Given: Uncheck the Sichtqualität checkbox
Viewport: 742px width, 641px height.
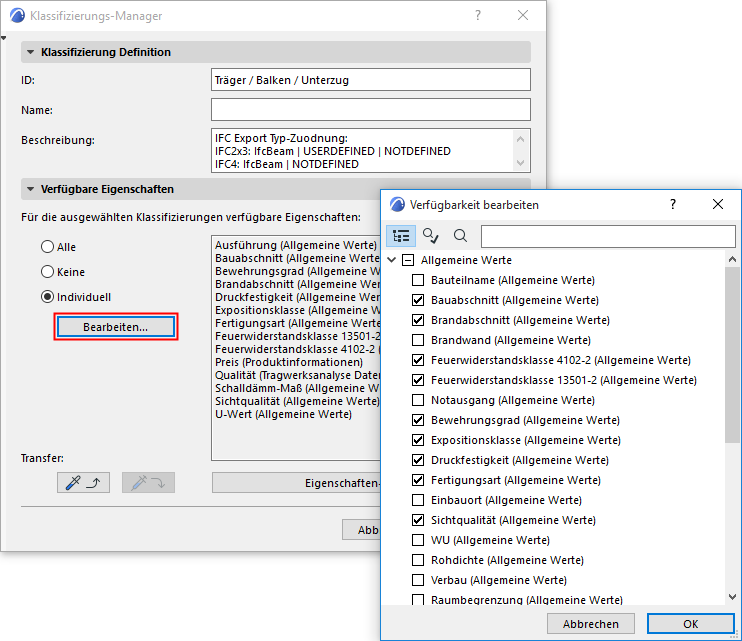Looking at the screenshot, I should pos(418,520).
